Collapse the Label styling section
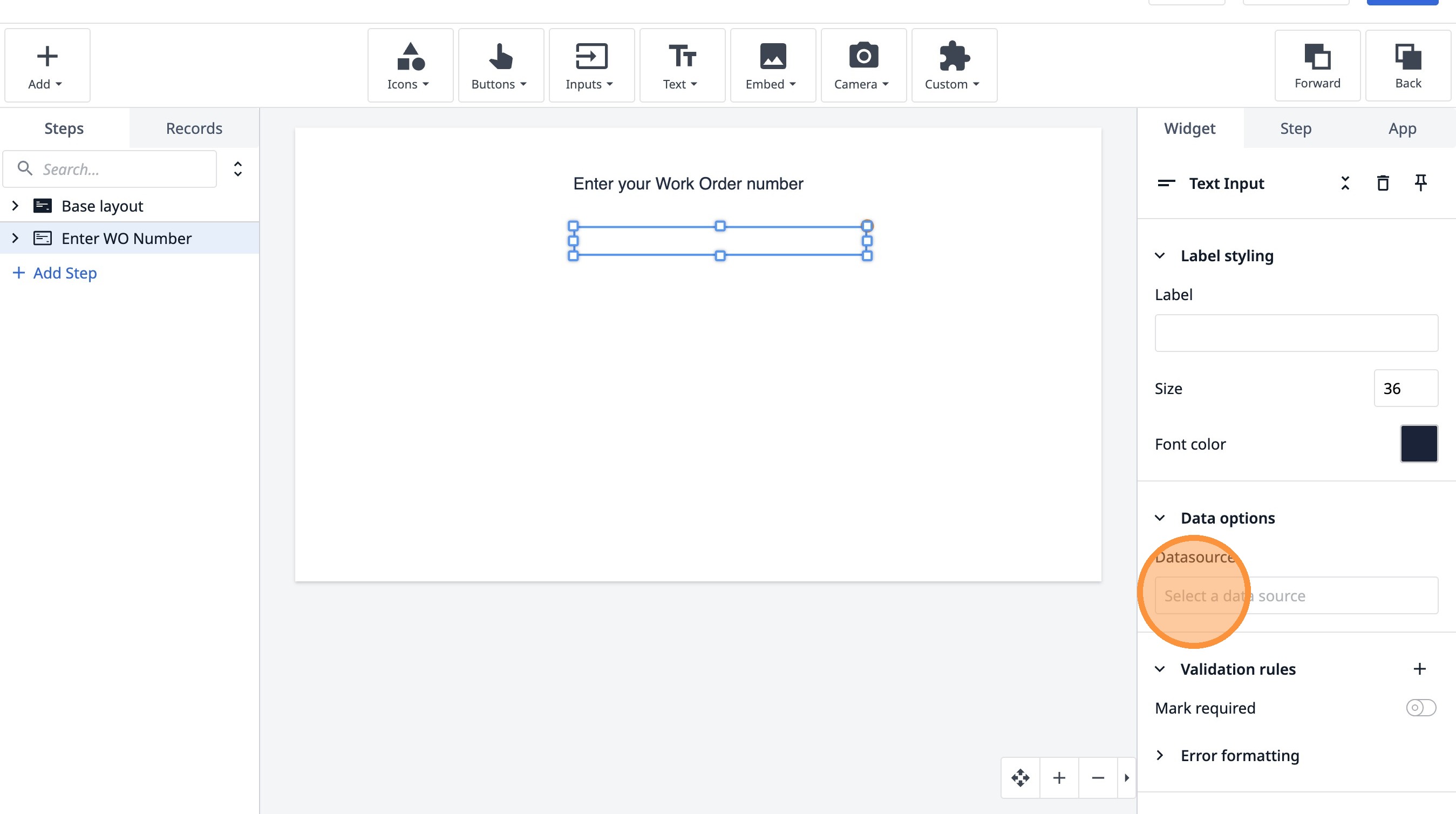The width and height of the screenshot is (1456, 814). pyautogui.click(x=1160, y=256)
